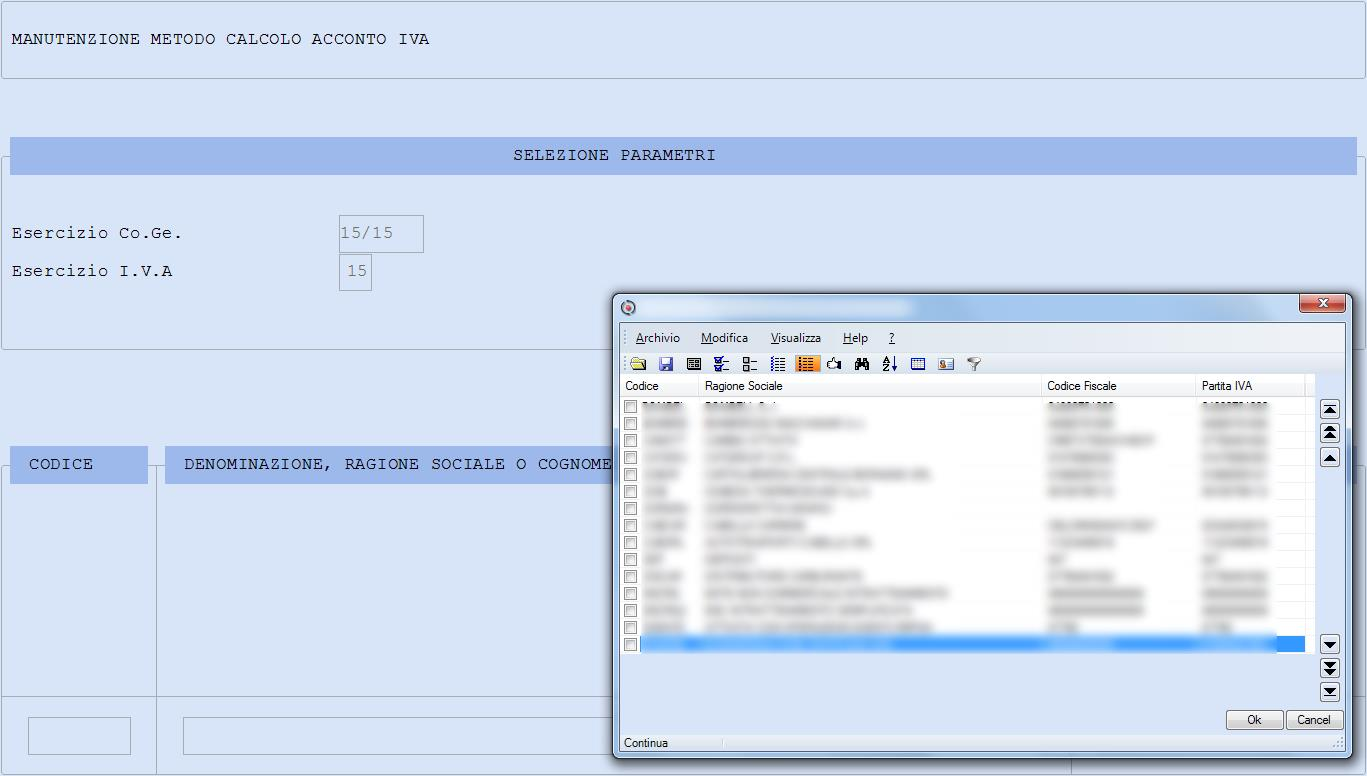Click the CODICE header in main window
The height and width of the screenshot is (776, 1367).
point(79,465)
